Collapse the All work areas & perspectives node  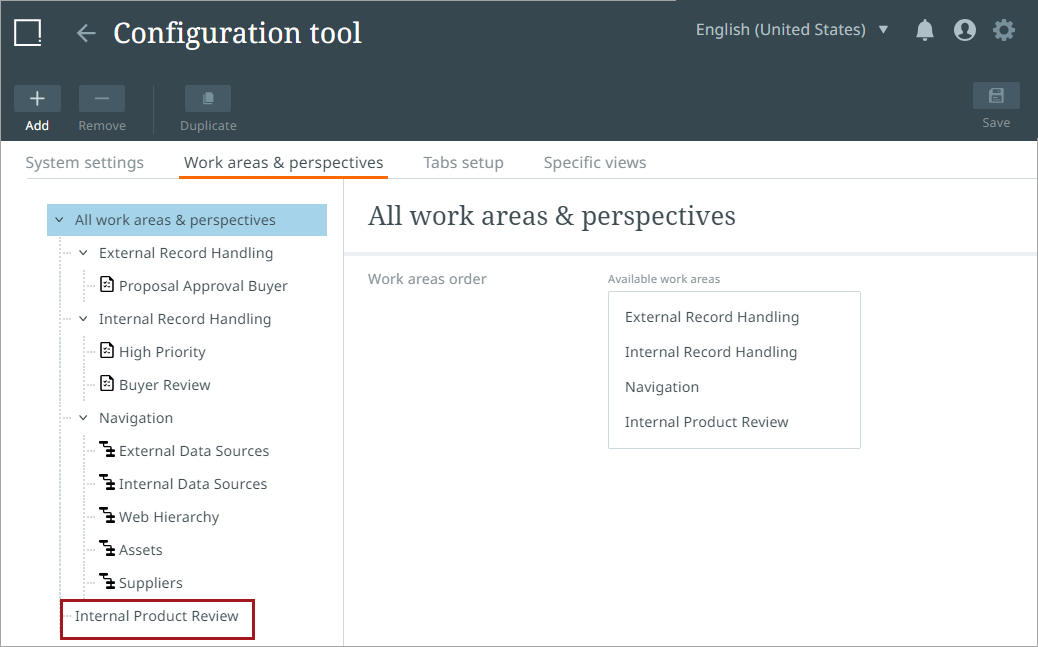(60, 220)
